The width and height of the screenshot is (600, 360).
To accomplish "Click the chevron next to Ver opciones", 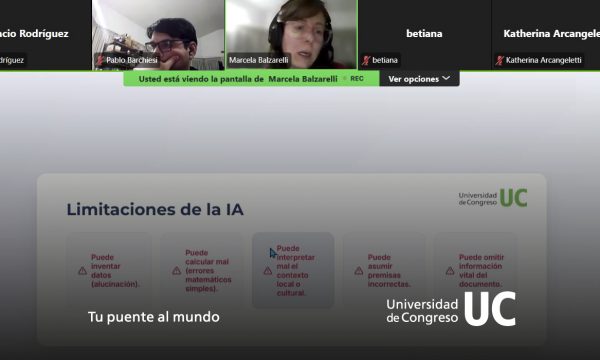I will click(x=446, y=78).
